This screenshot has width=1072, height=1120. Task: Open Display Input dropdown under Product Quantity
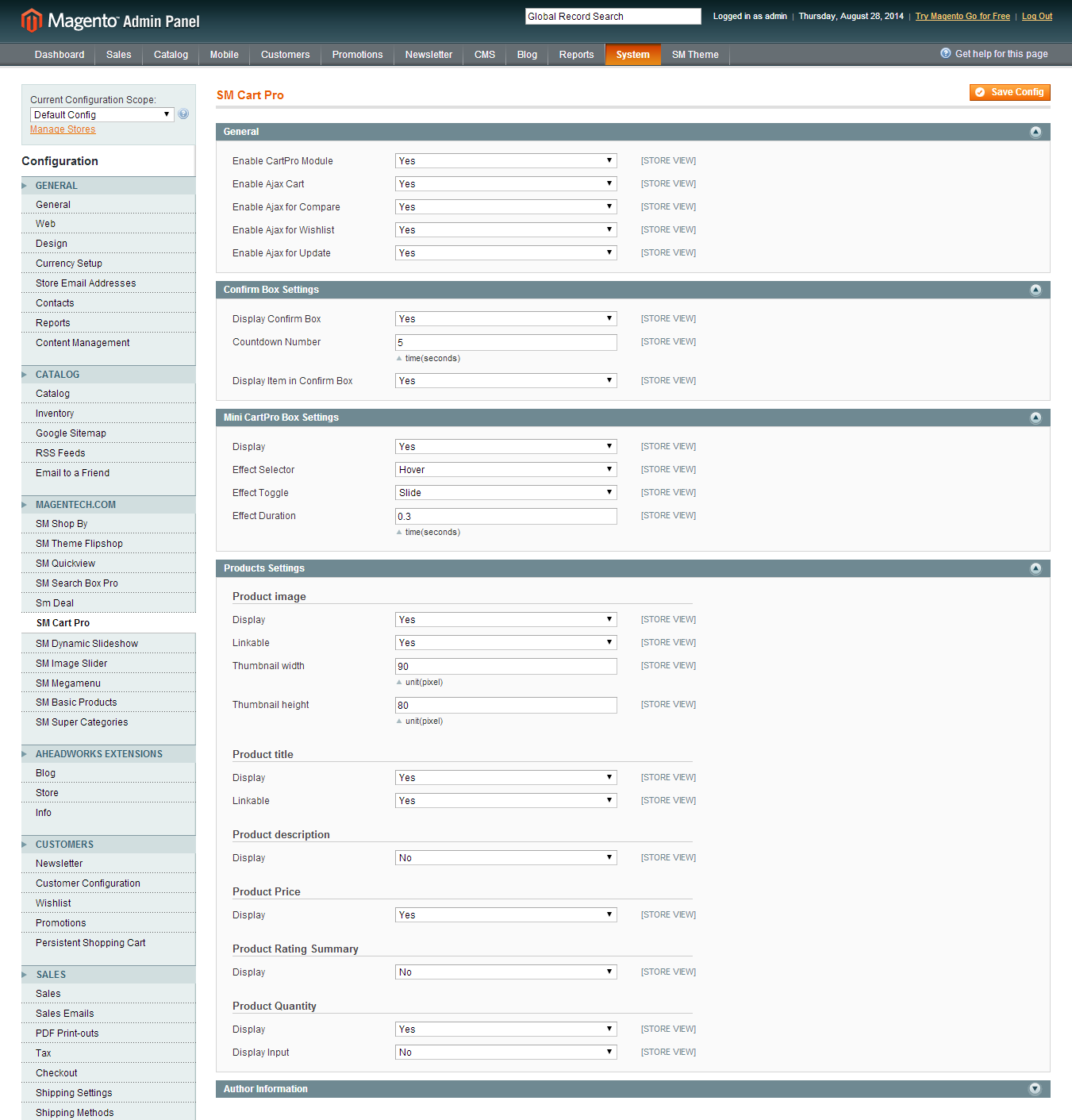pos(506,1053)
